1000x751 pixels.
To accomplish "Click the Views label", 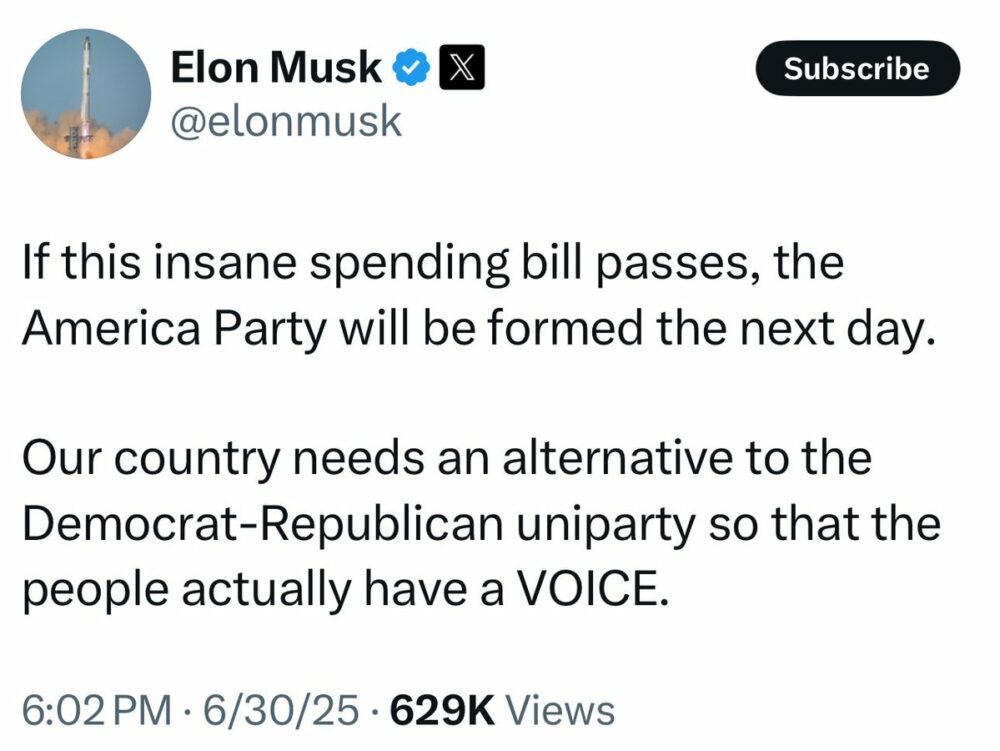I will click(x=560, y=711).
